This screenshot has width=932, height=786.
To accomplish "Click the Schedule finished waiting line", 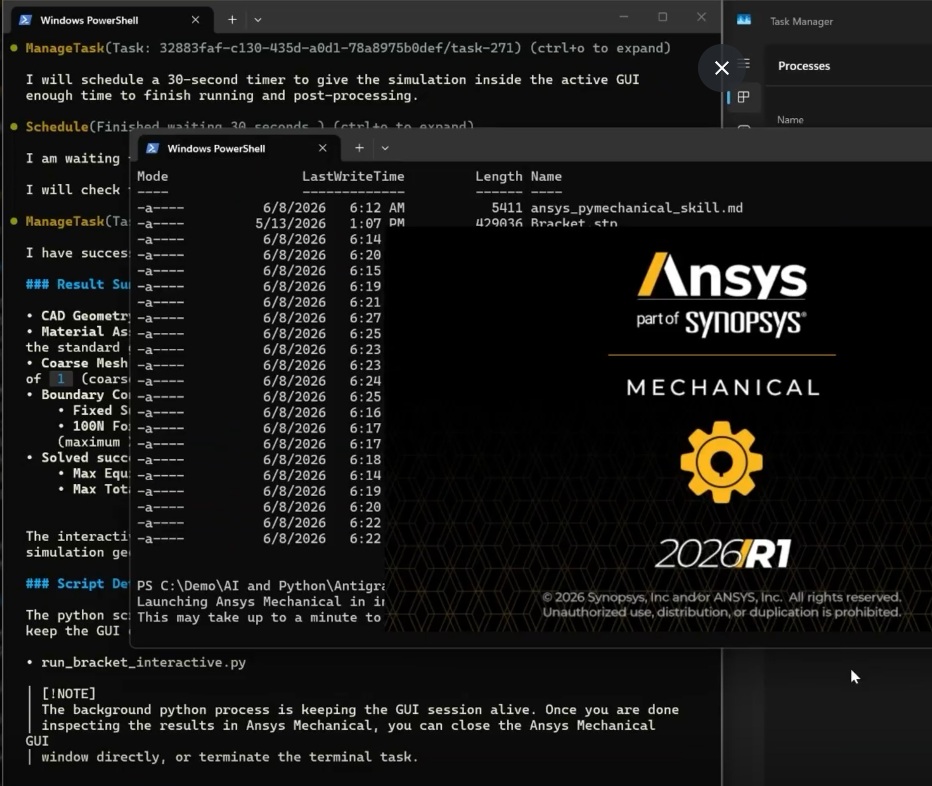I will [250, 126].
